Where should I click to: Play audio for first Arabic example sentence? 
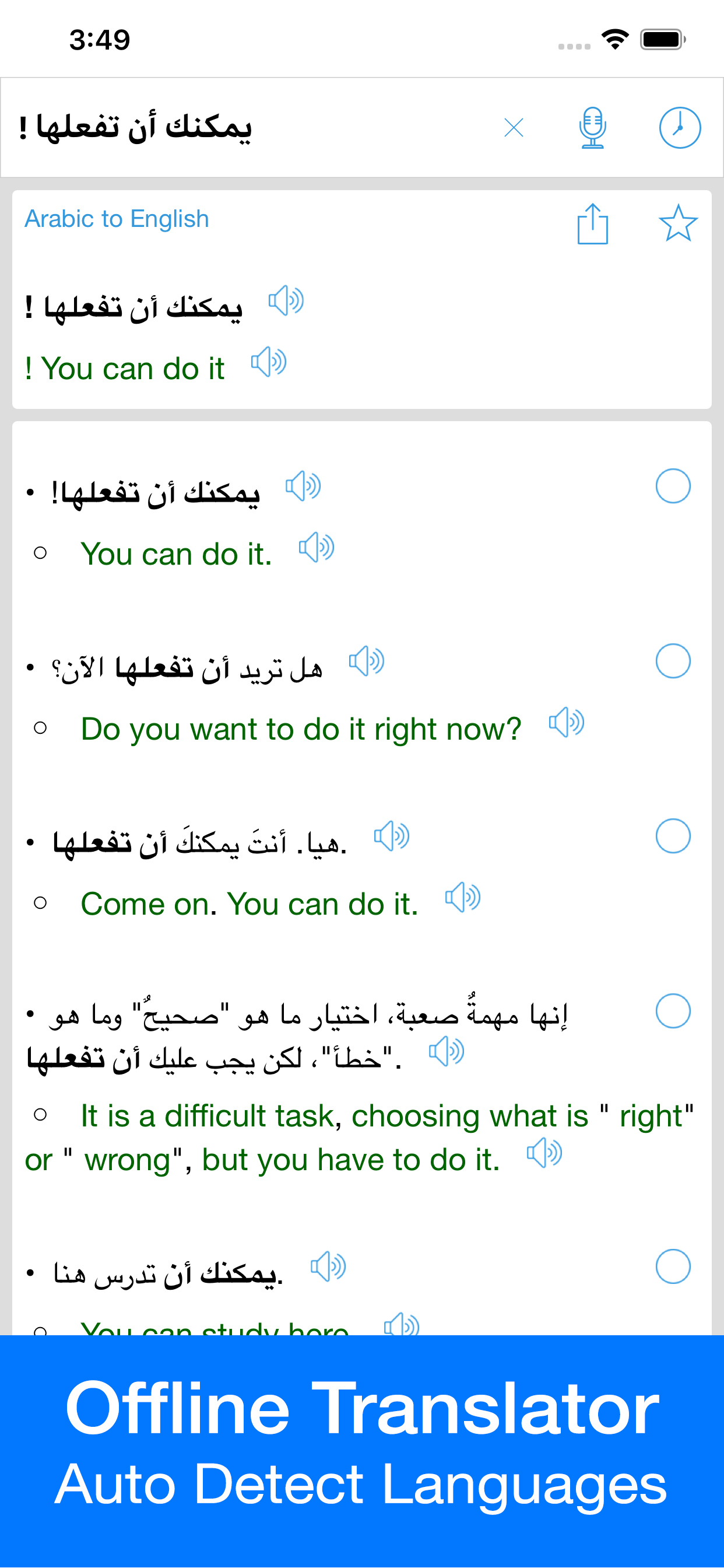(x=303, y=487)
